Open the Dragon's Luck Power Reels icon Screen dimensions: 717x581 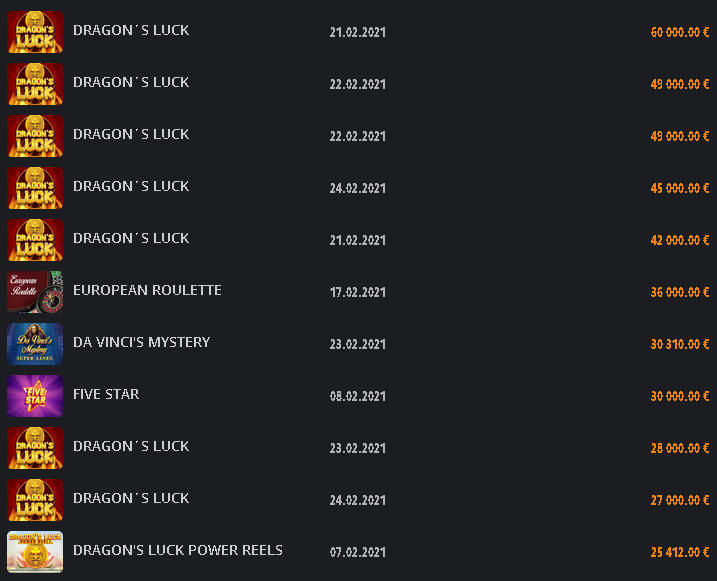35,552
